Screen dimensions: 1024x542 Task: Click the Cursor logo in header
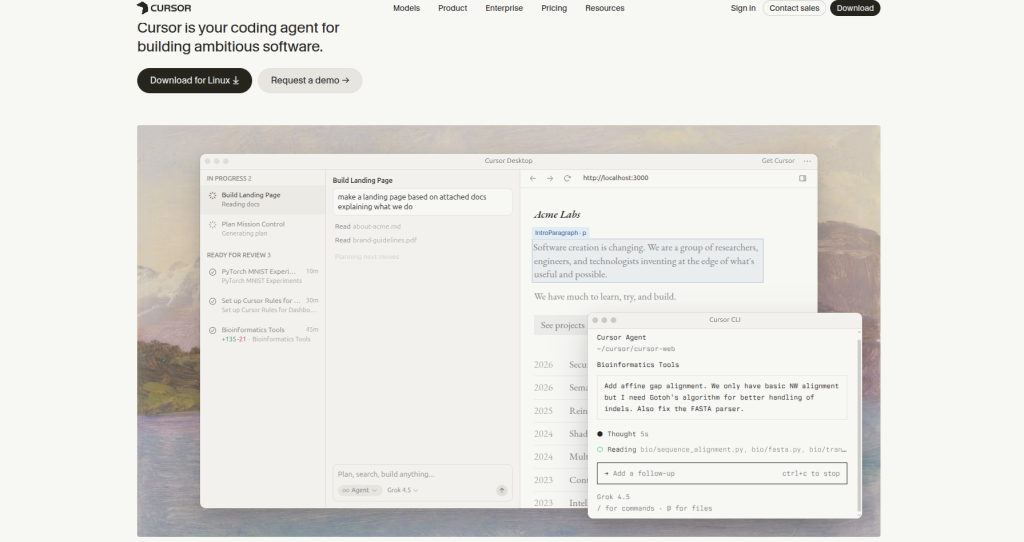164,8
